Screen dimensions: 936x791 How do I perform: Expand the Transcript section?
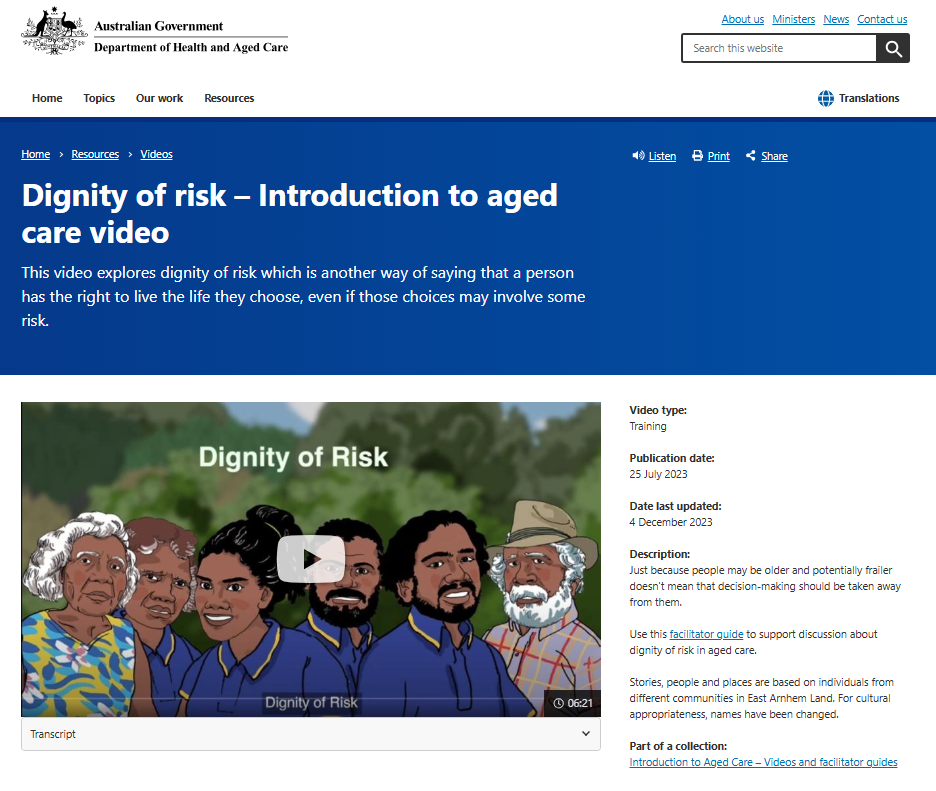(x=310, y=733)
